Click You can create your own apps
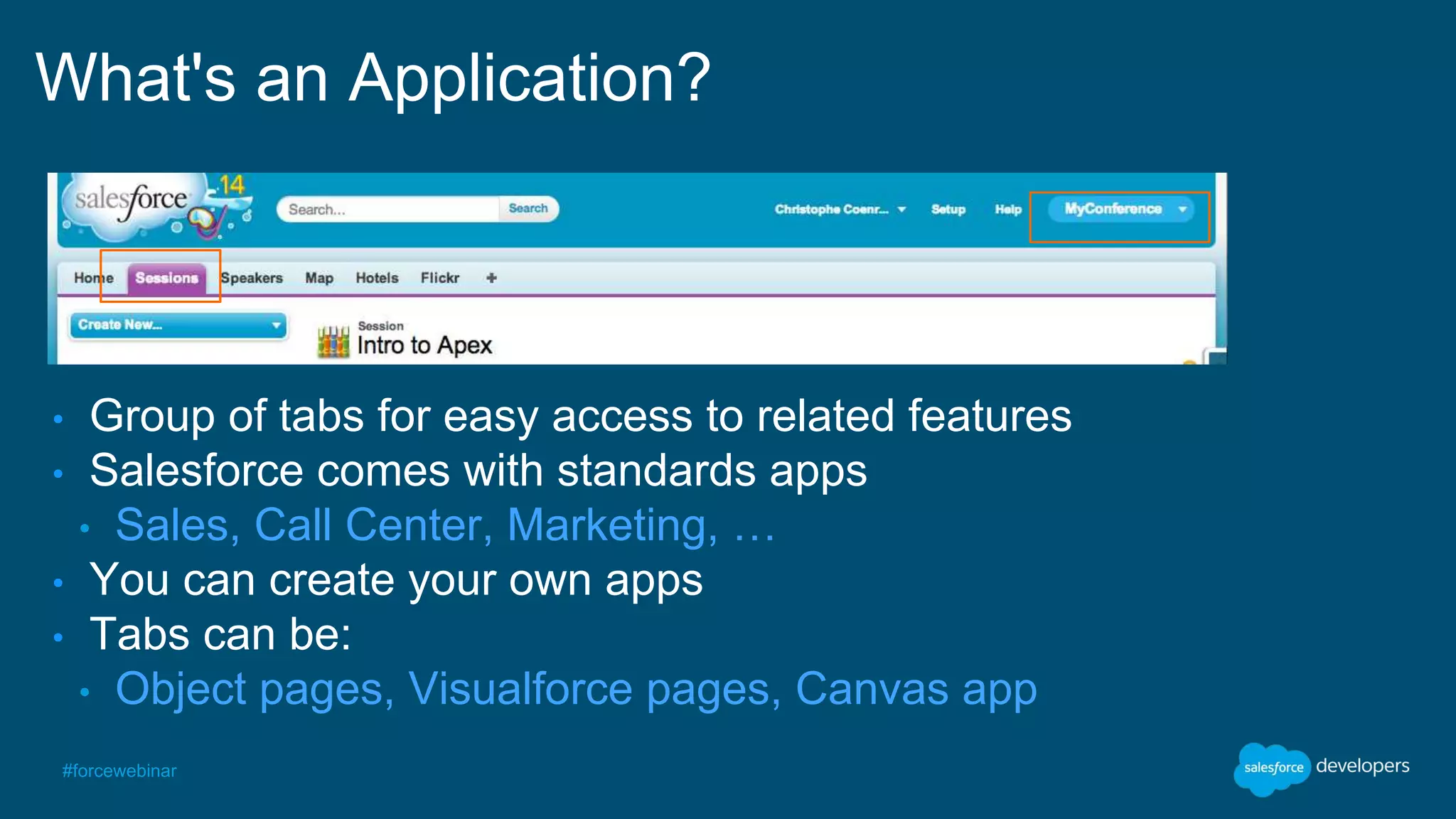This screenshot has width=1456, height=819. click(x=396, y=580)
